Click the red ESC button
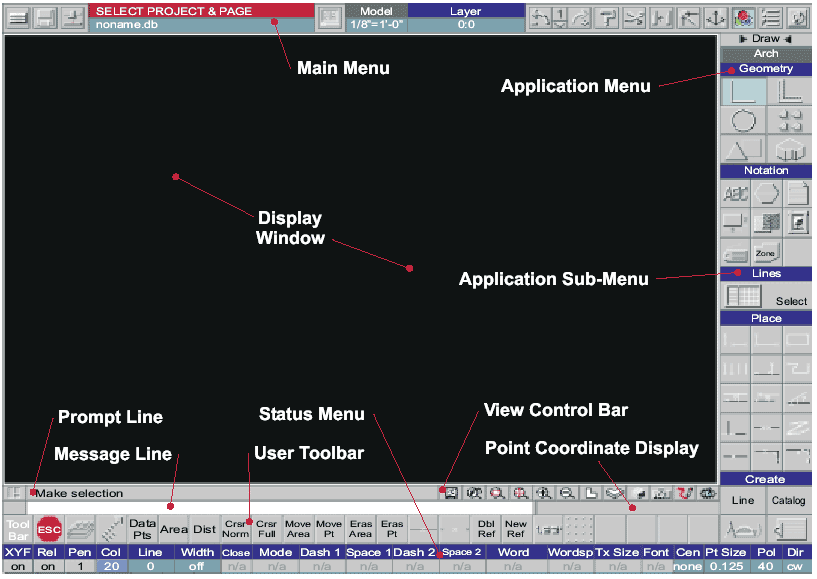 point(49,529)
